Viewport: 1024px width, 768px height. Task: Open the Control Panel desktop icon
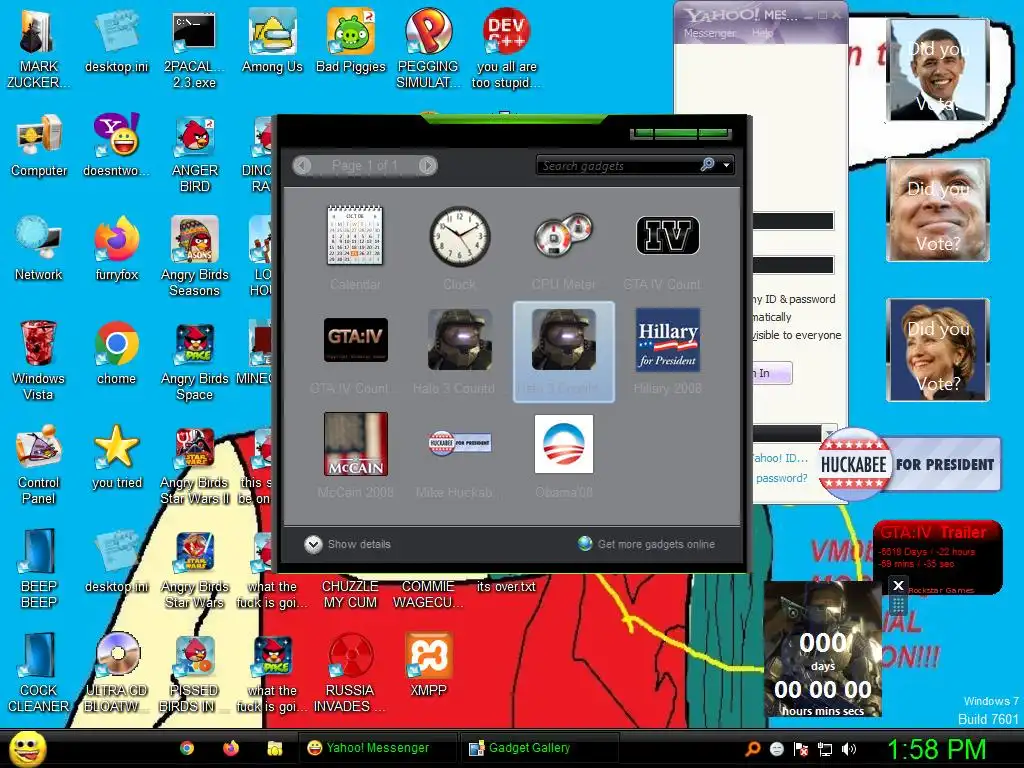click(x=38, y=465)
